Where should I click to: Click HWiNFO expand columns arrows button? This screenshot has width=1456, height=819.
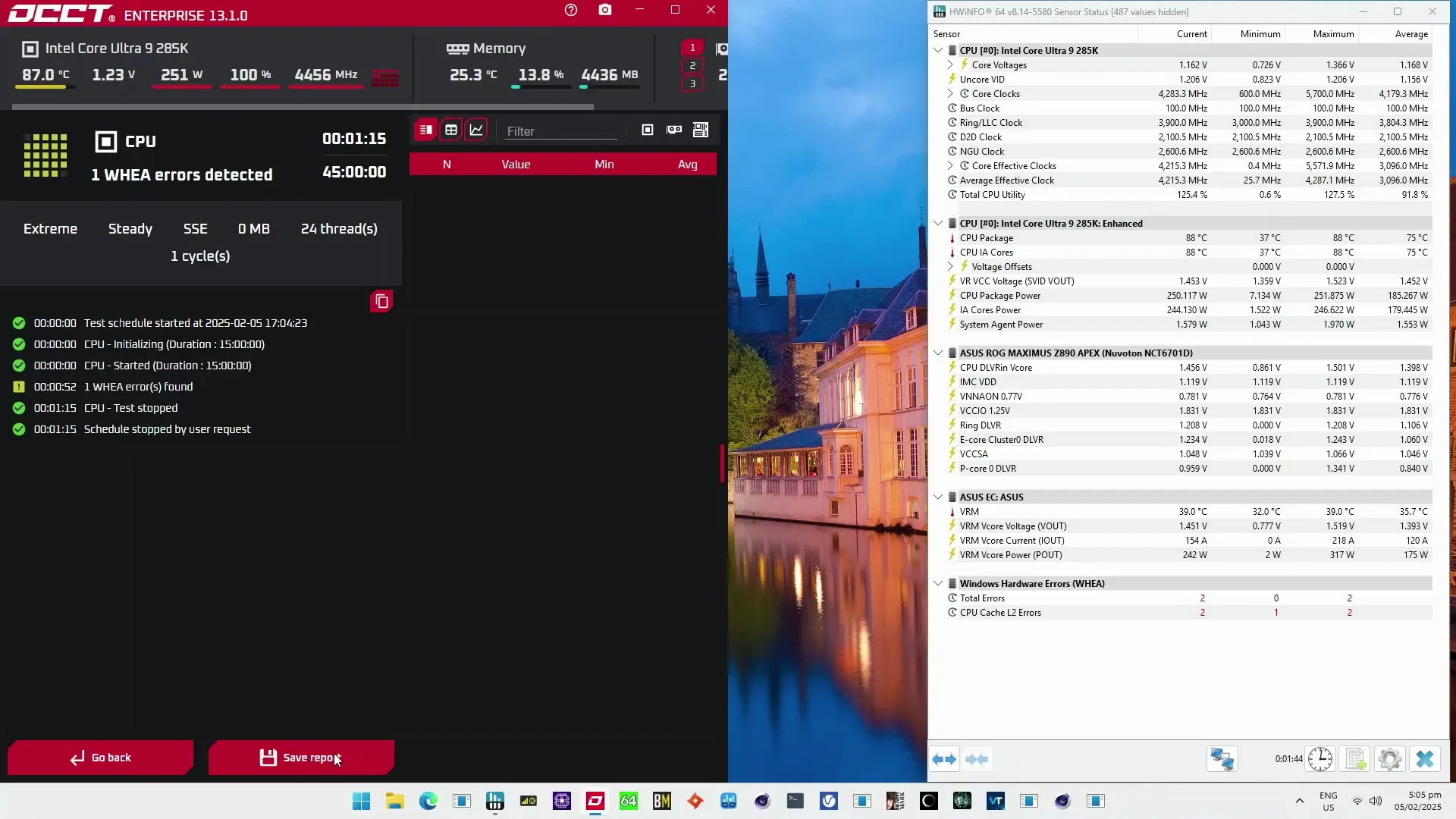click(944, 759)
